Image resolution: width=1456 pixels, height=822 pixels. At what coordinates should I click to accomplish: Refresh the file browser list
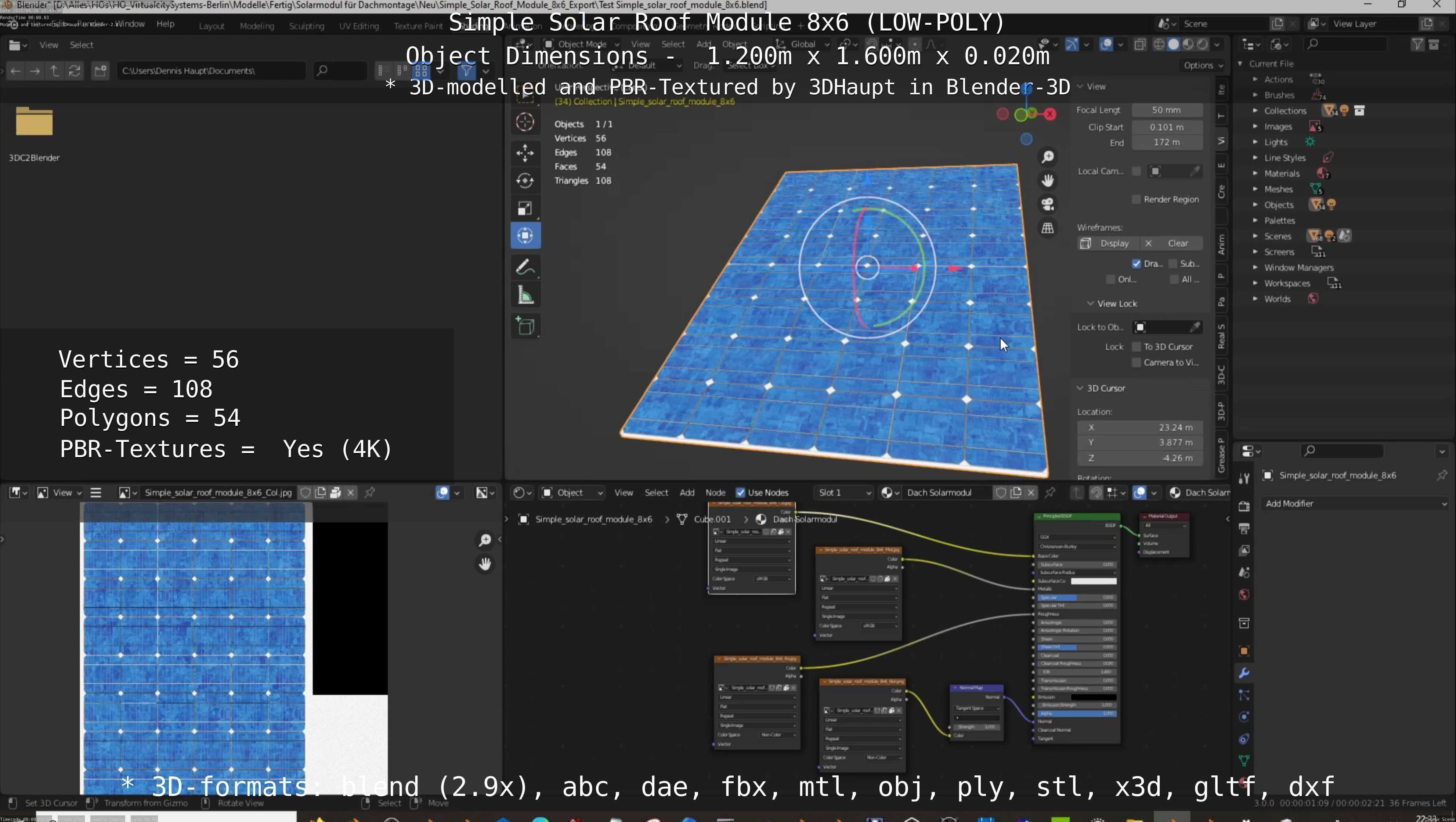click(x=75, y=71)
